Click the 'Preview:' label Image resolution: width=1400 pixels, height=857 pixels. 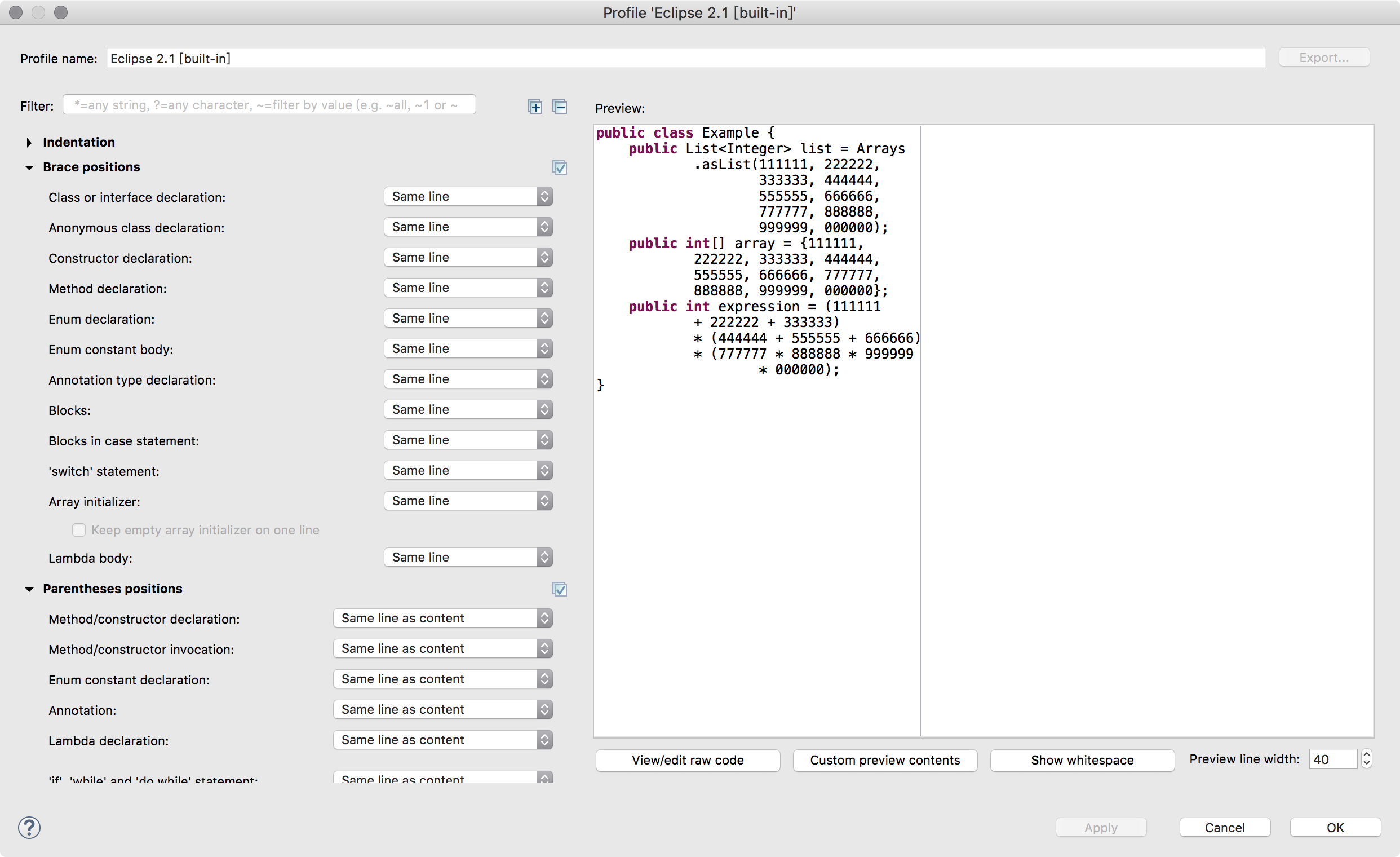pos(620,108)
